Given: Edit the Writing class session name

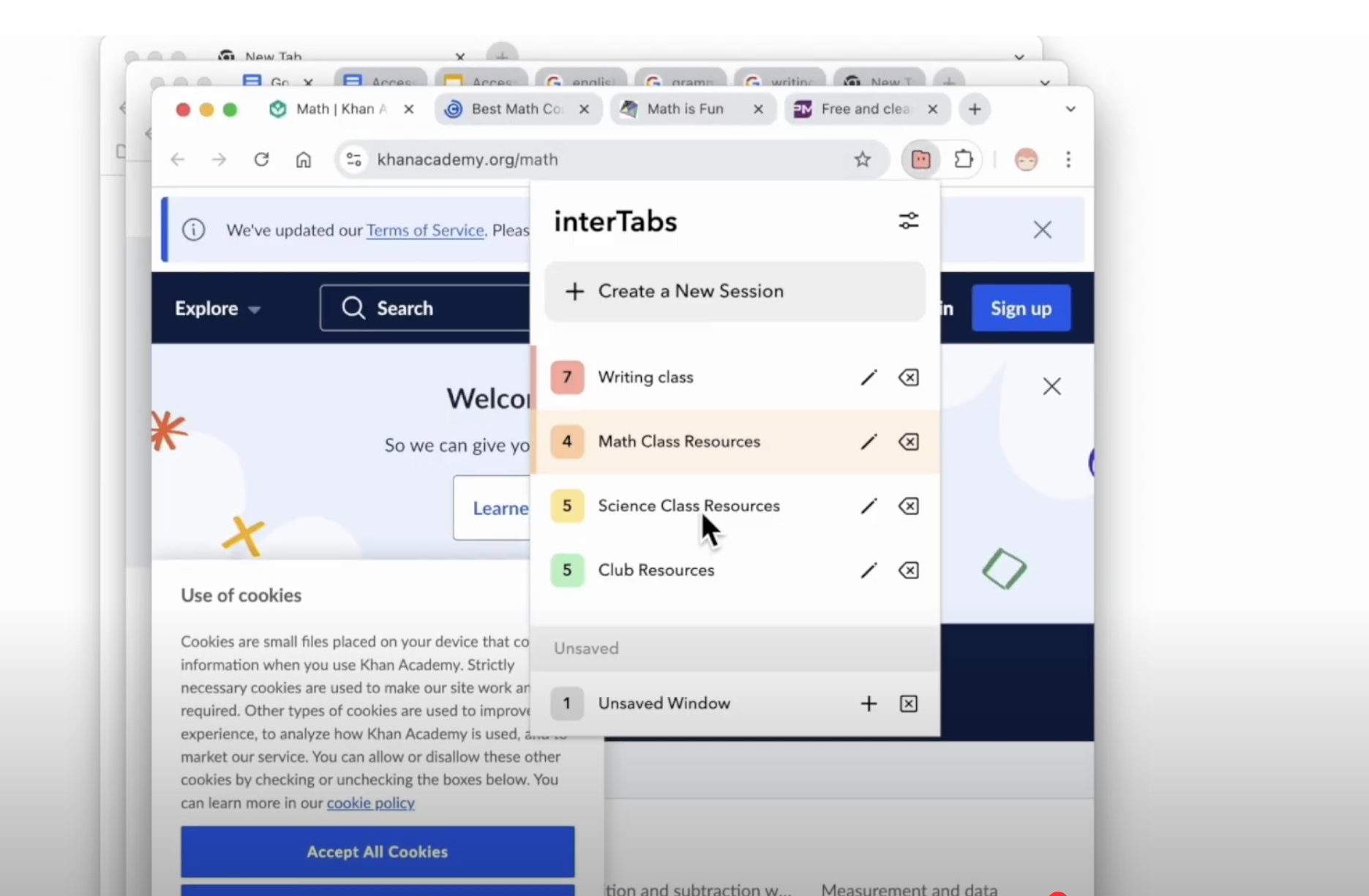Looking at the screenshot, I should (869, 377).
